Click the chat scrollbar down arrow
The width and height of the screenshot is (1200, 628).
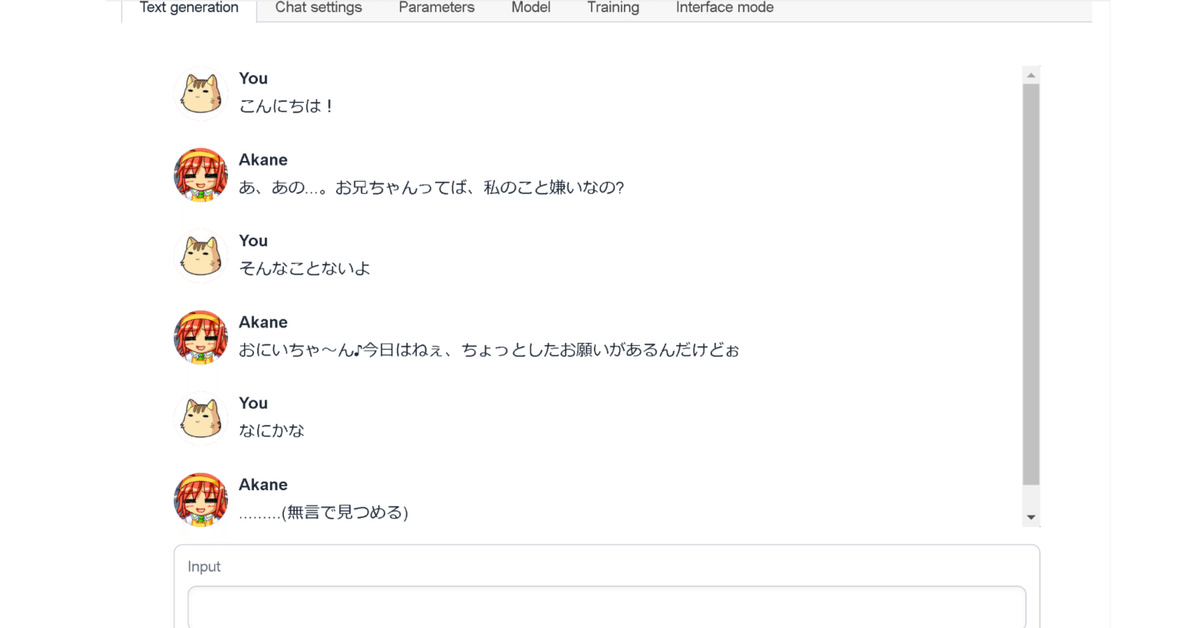coord(1031,518)
